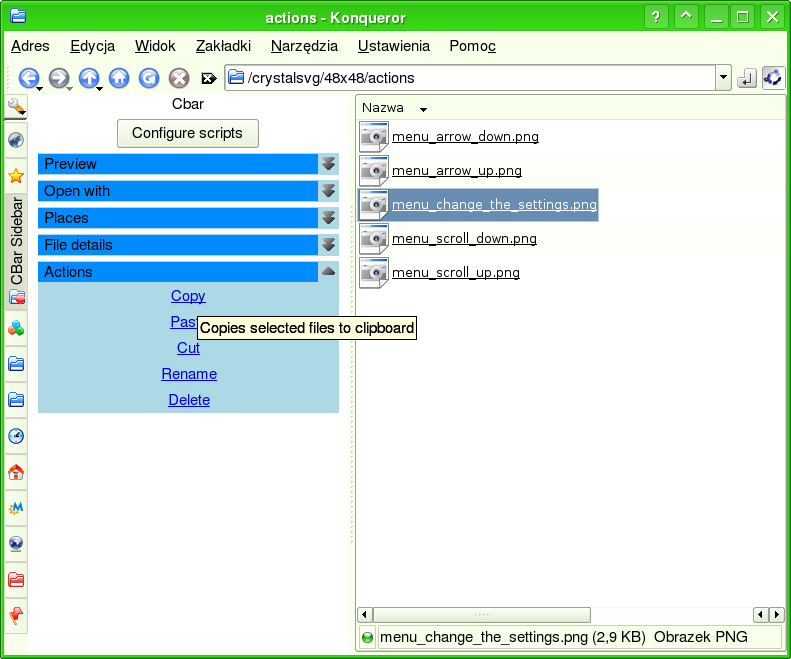Viewport: 791px width, 659px height.
Task: Open the Edycja menu
Action: click(92, 46)
